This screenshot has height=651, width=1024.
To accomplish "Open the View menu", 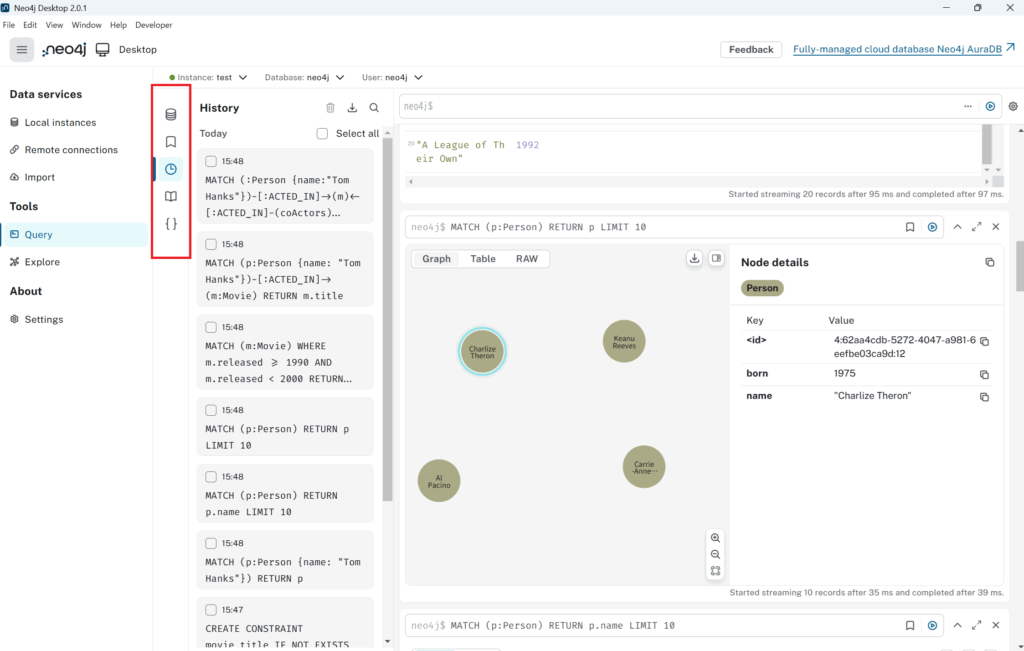I will (x=54, y=25).
